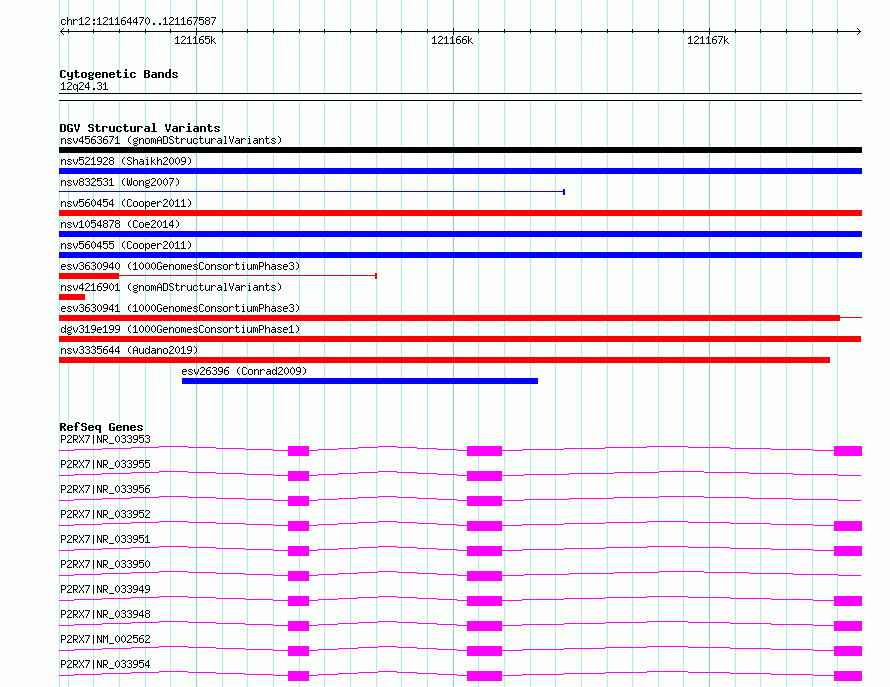Click the first exon of NR_033956
This screenshot has width=890, height=687.
coord(299,501)
